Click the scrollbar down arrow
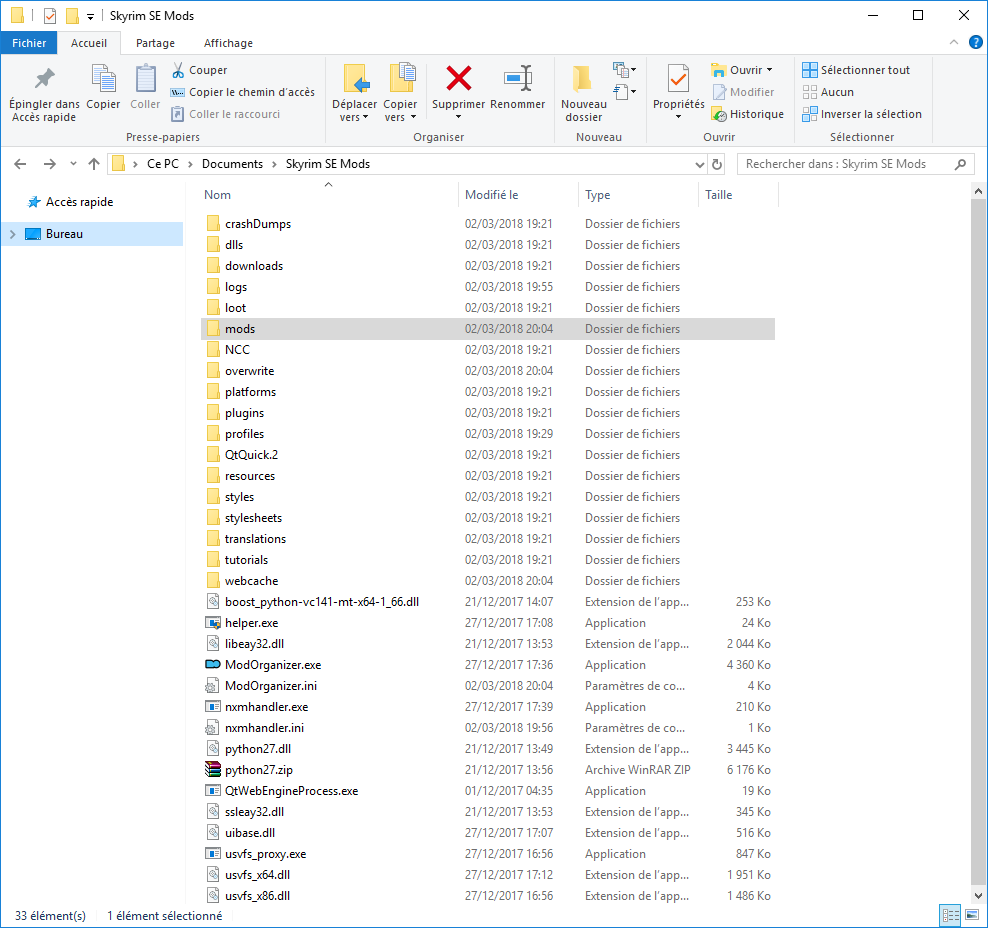988x928 pixels. pyautogui.click(x=978, y=895)
